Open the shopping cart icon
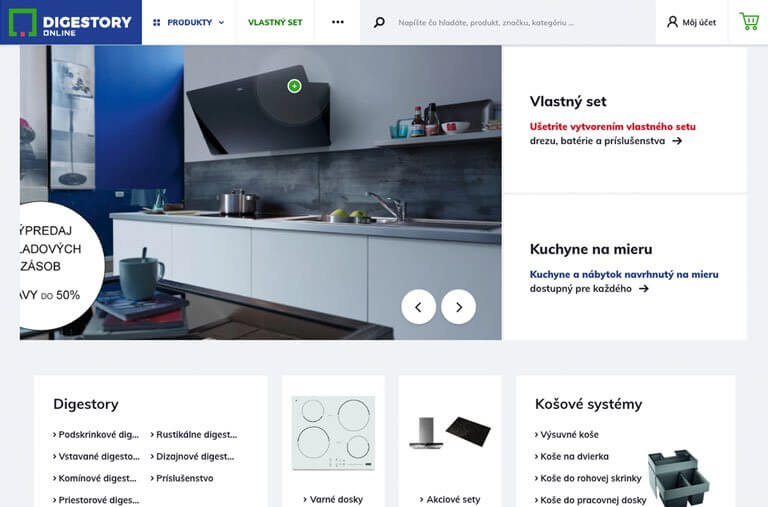 click(749, 22)
